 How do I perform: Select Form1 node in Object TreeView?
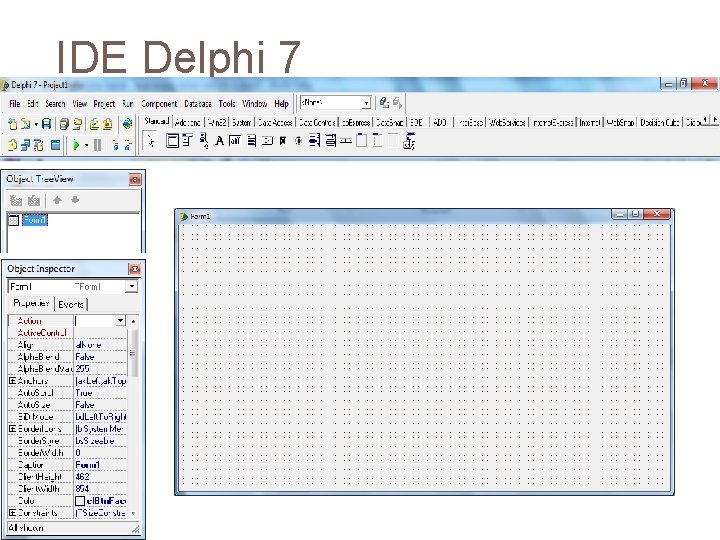[x=35, y=220]
